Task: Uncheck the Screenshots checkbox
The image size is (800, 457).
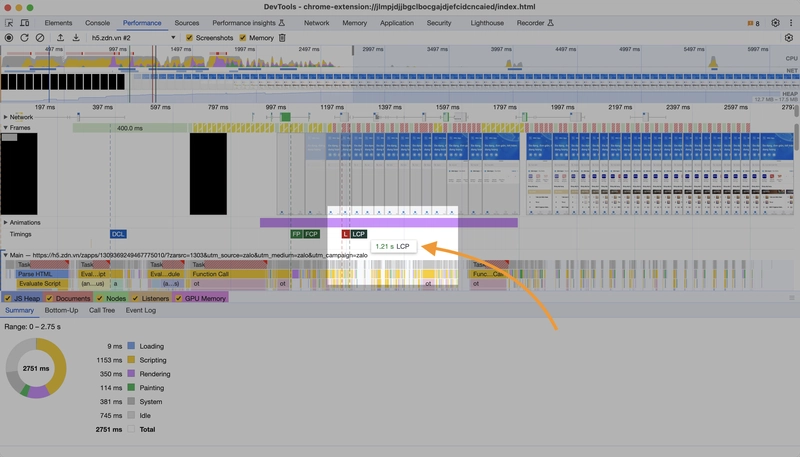Action: pos(189,38)
